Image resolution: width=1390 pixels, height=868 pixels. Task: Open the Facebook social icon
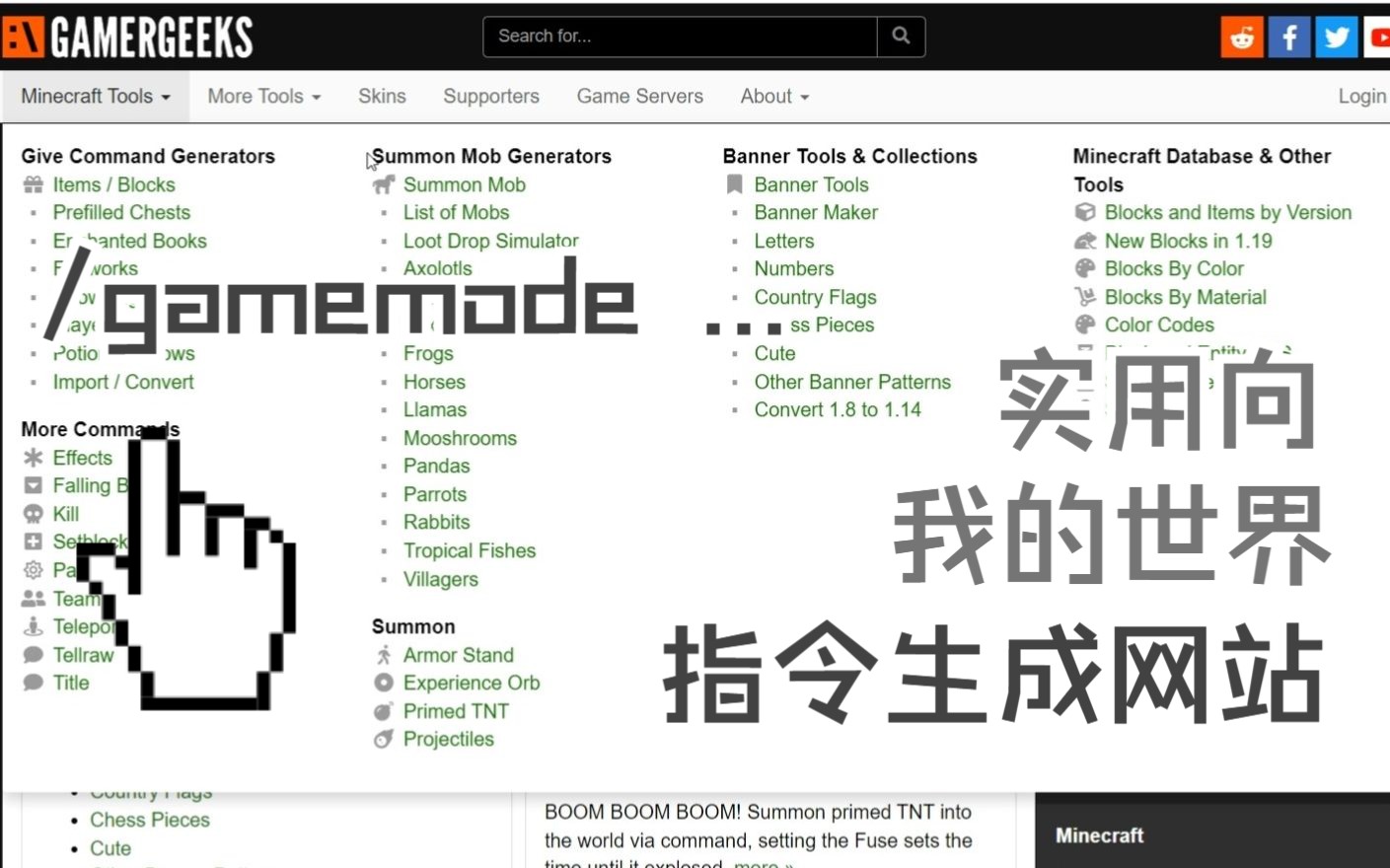[1289, 37]
